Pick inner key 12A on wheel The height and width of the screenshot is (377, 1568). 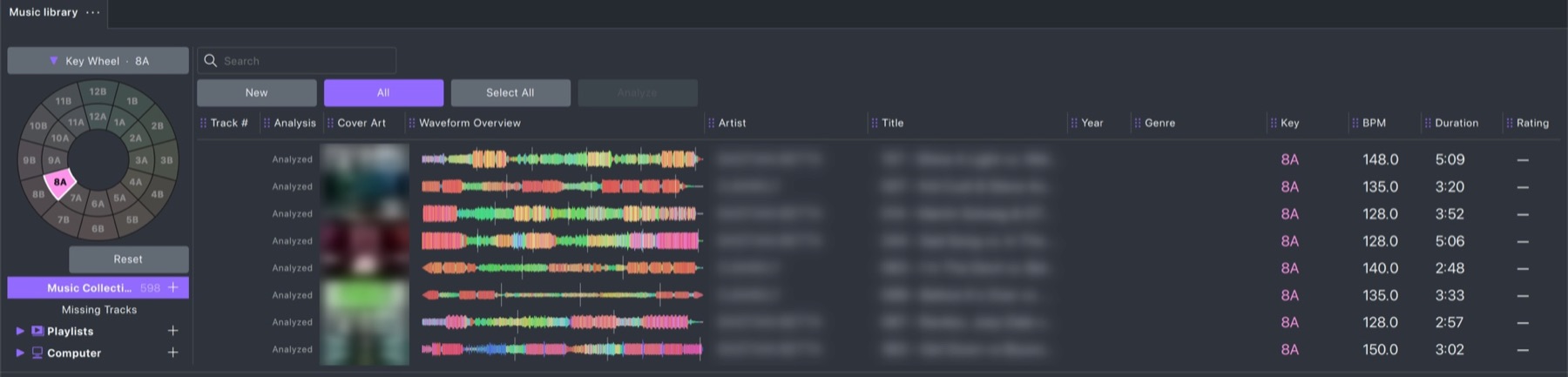pyautogui.click(x=98, y=117)
